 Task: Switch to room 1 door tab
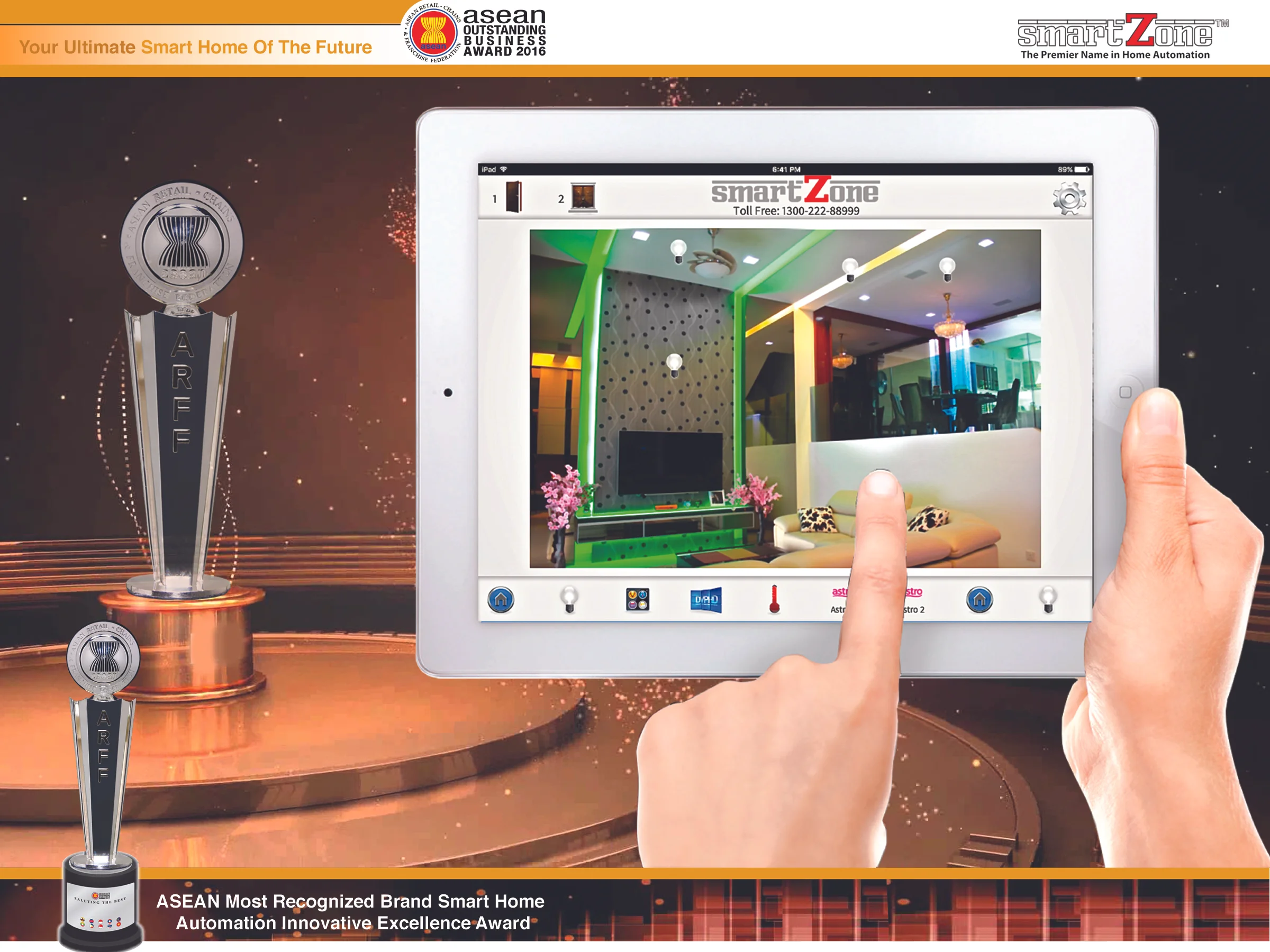tap(513, 197)
